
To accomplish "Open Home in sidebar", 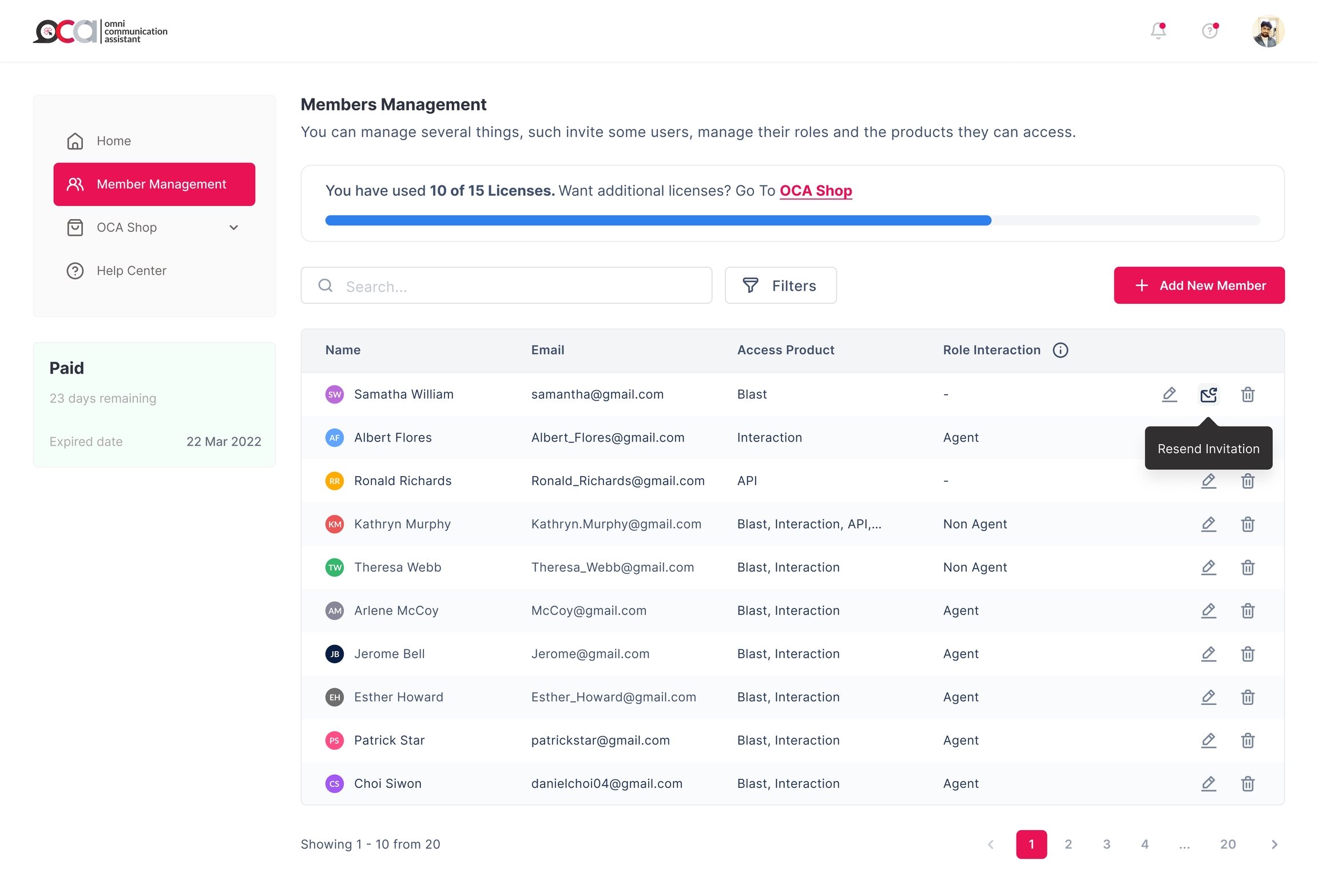I will pyautogui.click(x=113, y=141).
